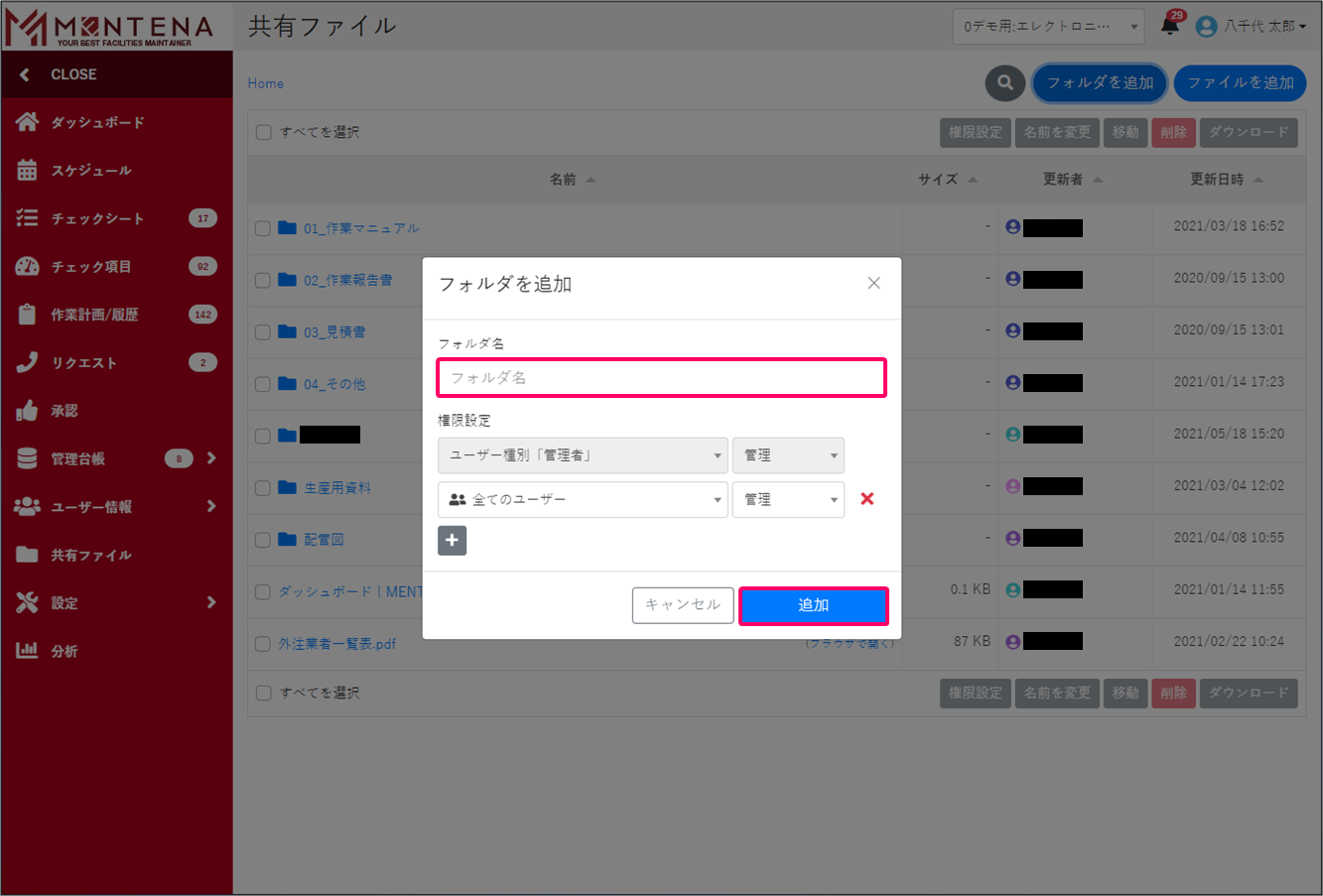Open the notification bell
Viewport: 1323px width, 896px height.
[x=1170, y=27]
